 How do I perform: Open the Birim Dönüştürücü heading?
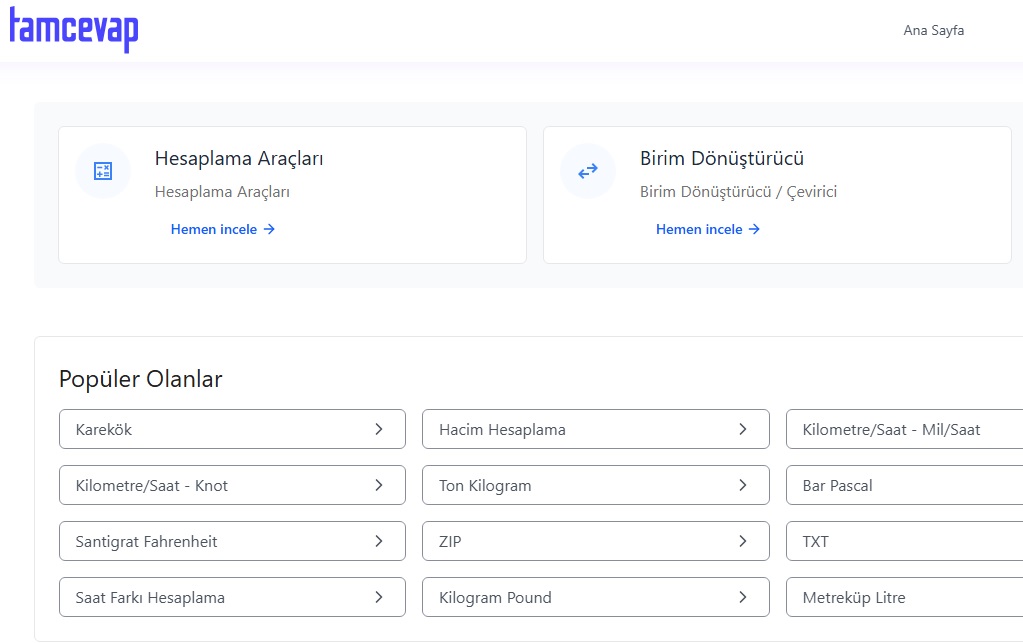(721, 158)
